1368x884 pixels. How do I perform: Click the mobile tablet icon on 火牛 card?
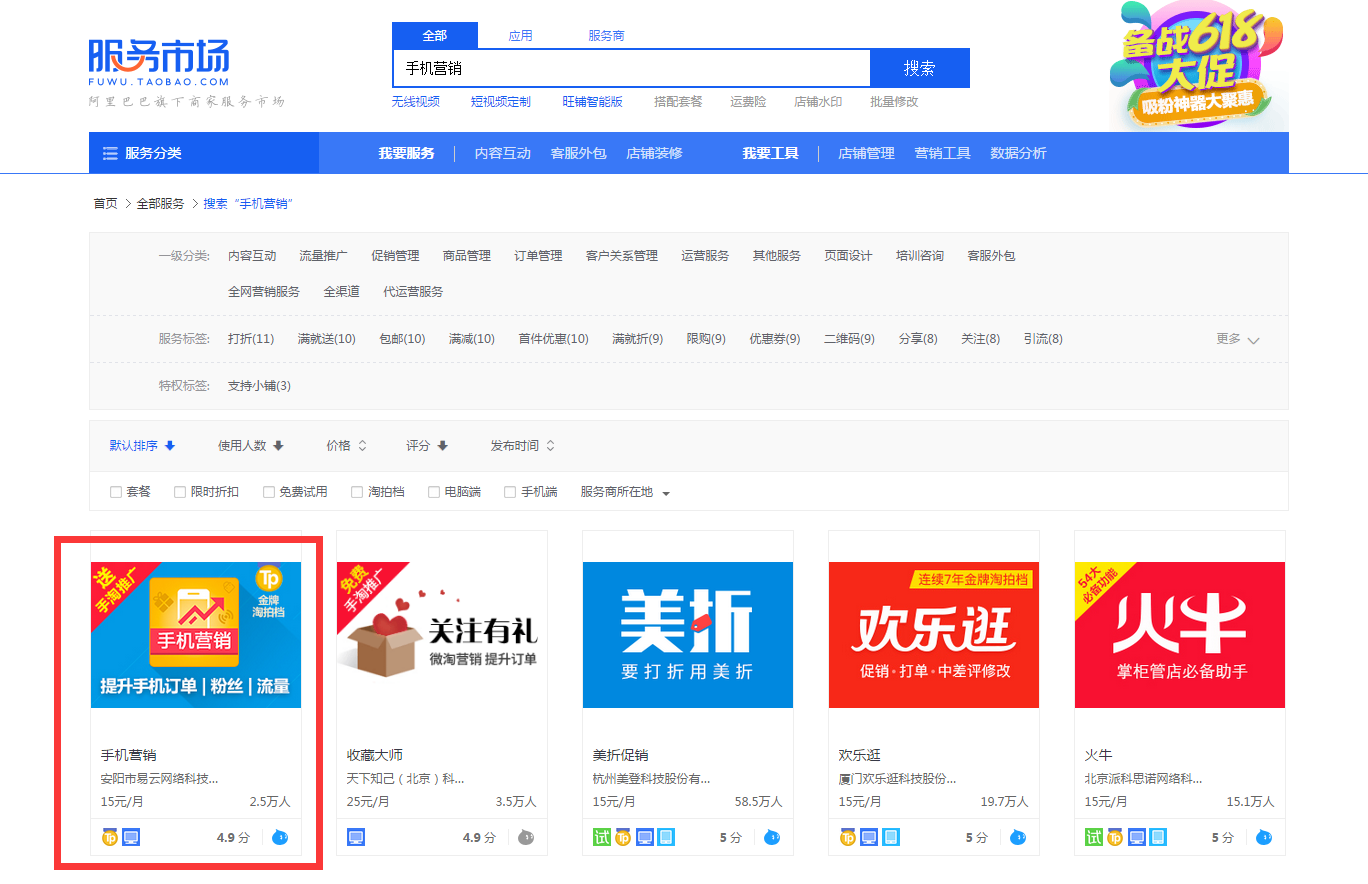pyautogui.click(x=1158, y=837)
